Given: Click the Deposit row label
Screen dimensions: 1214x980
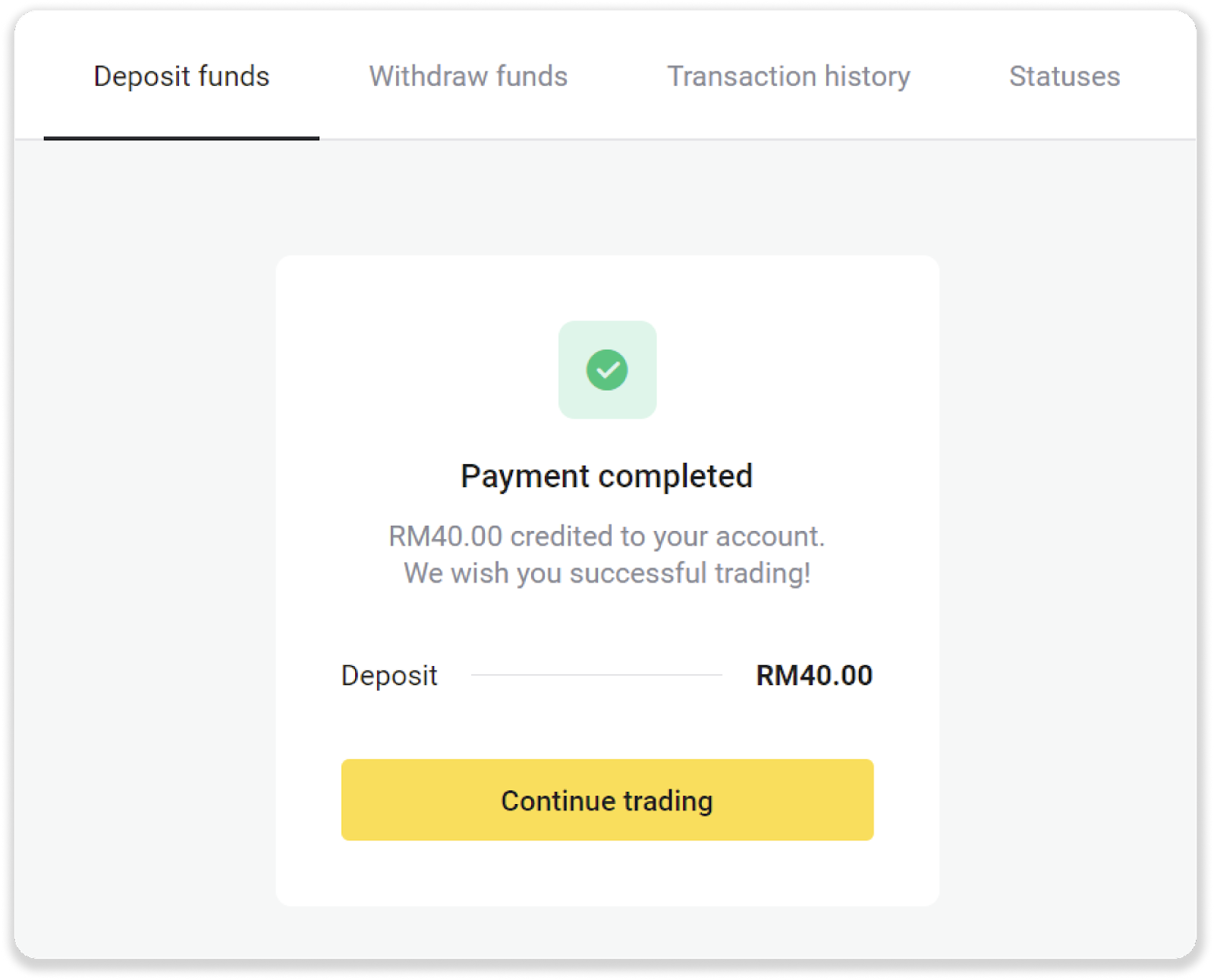Looking at the screenshot, I should click(x=389, y=675).
